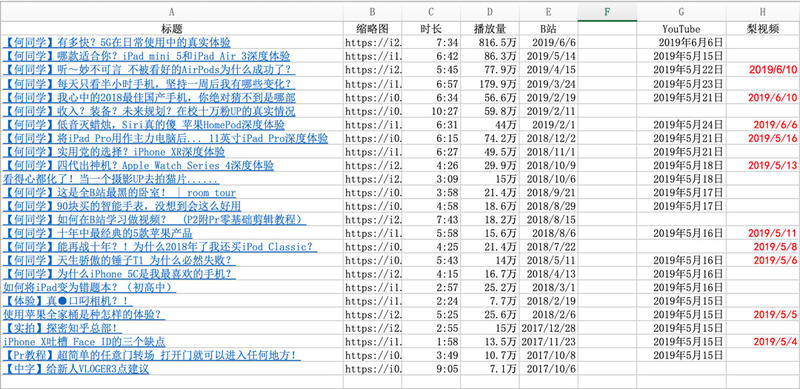
Task: Open link iPhone X吐槽 Face ID的三个缺点
Action: click(84, 342)
